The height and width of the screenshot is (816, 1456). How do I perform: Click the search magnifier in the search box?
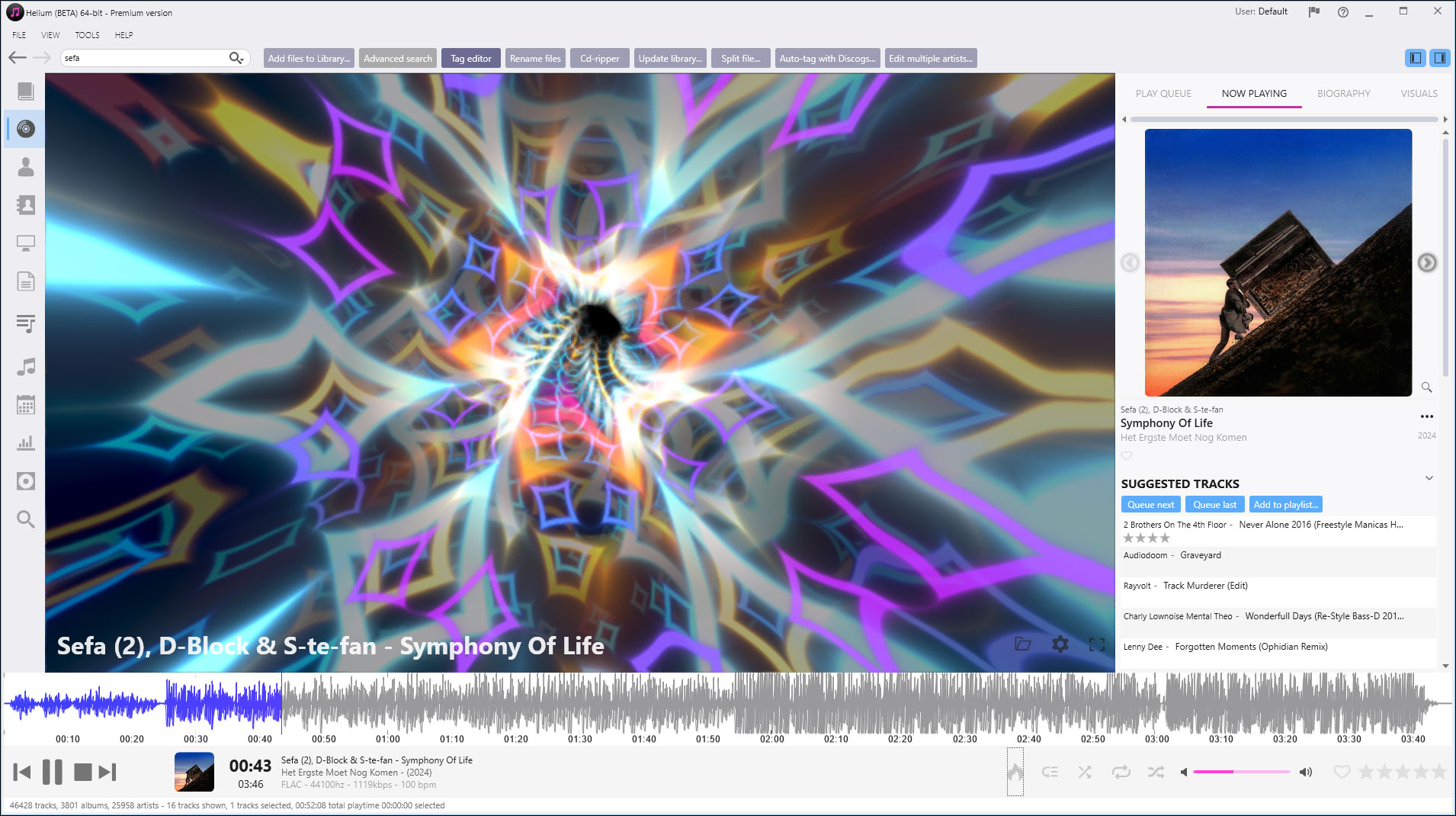[236, 58]
